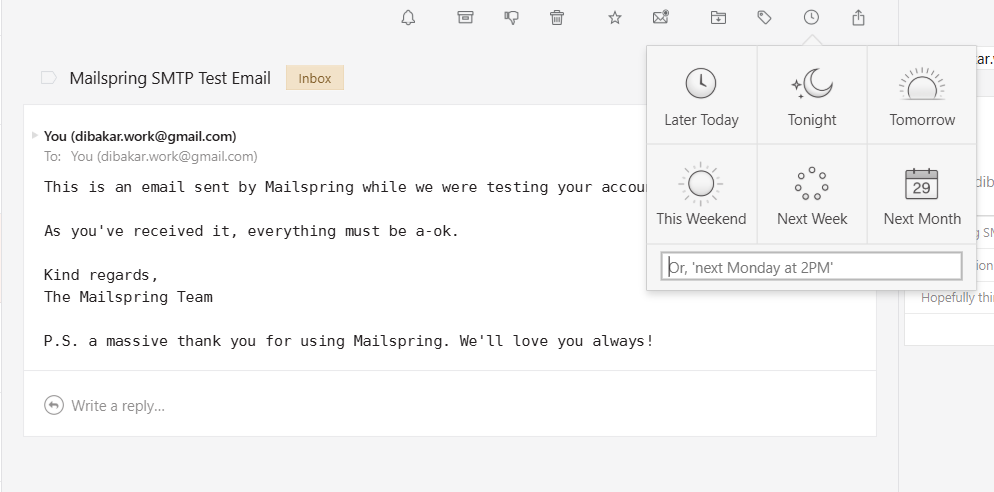994x492 pixels.
Task: Click the reminder bell icon
Action: click(408, 18)
